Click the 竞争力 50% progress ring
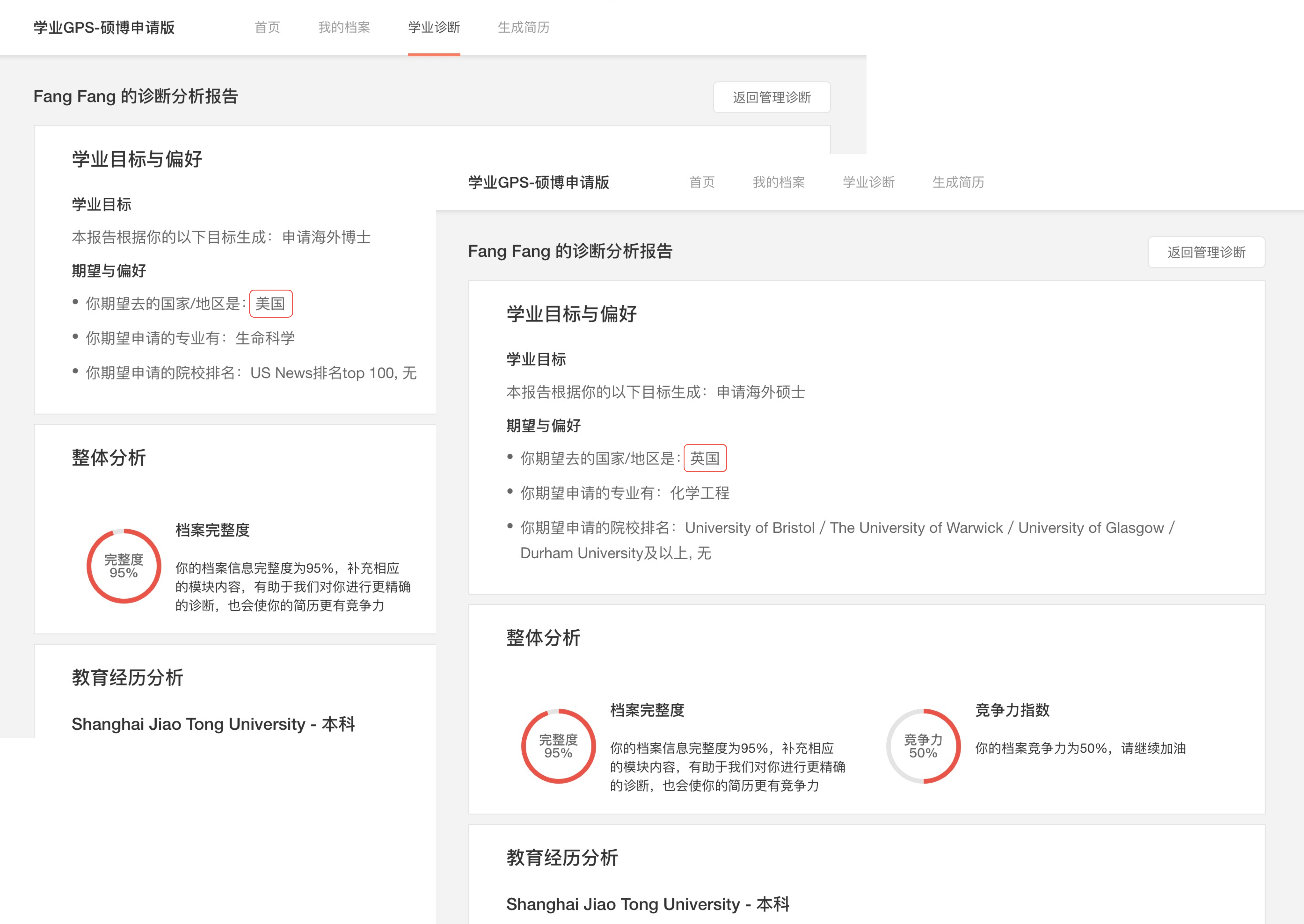 tap(923, 746)
